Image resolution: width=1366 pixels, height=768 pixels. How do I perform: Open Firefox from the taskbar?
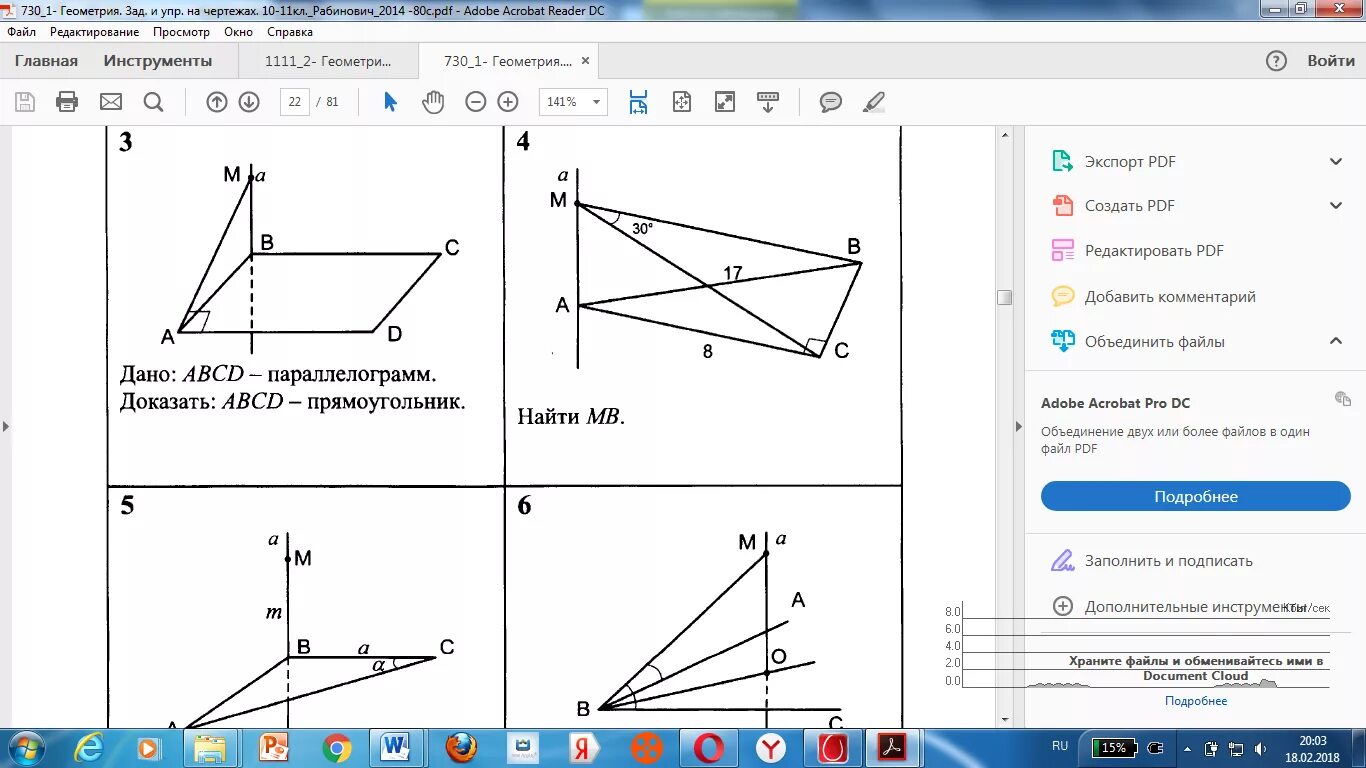pos(461,748)
